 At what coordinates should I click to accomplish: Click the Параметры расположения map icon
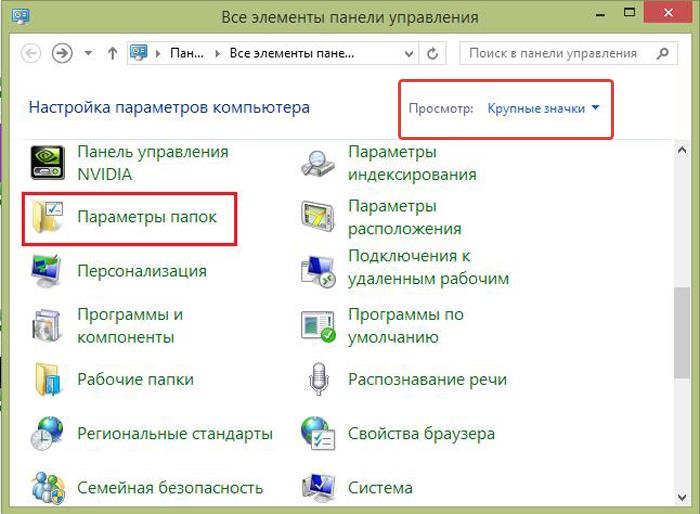click(x=318, y=217)
